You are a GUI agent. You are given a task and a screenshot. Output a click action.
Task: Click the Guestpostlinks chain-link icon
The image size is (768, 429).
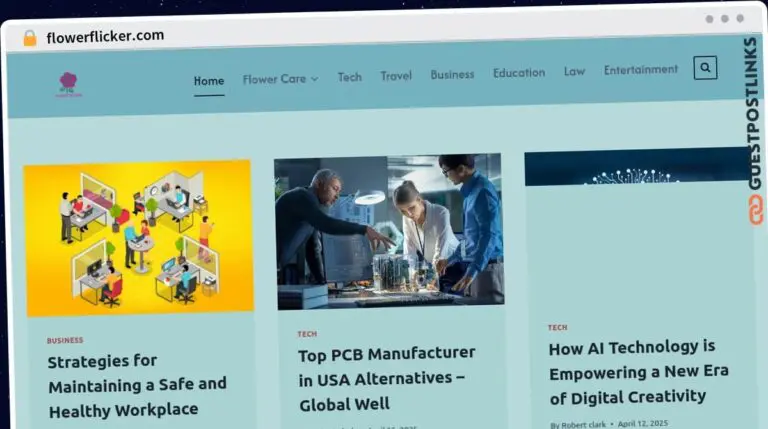[756, 210]
